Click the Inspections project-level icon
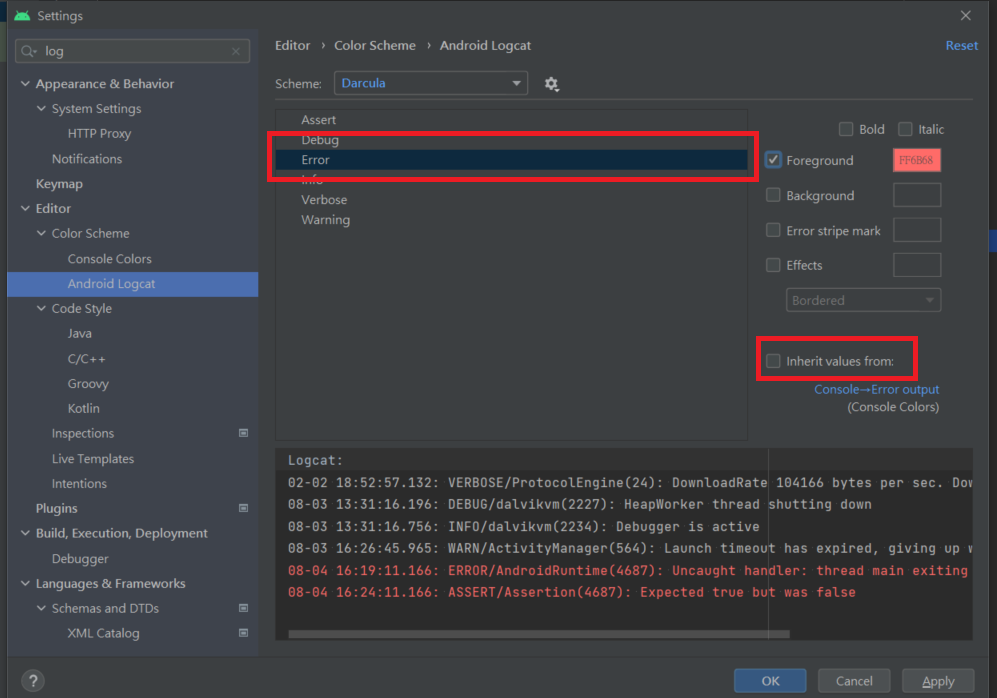Screen dimensions: 997x698 coord(243,433)
